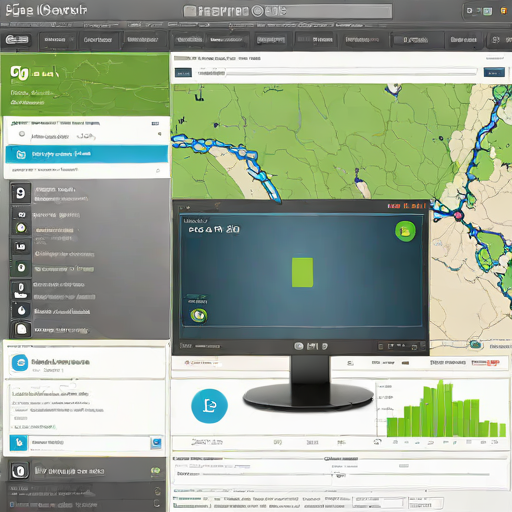Click the camera icon below the monitor screen

(299, 346)
